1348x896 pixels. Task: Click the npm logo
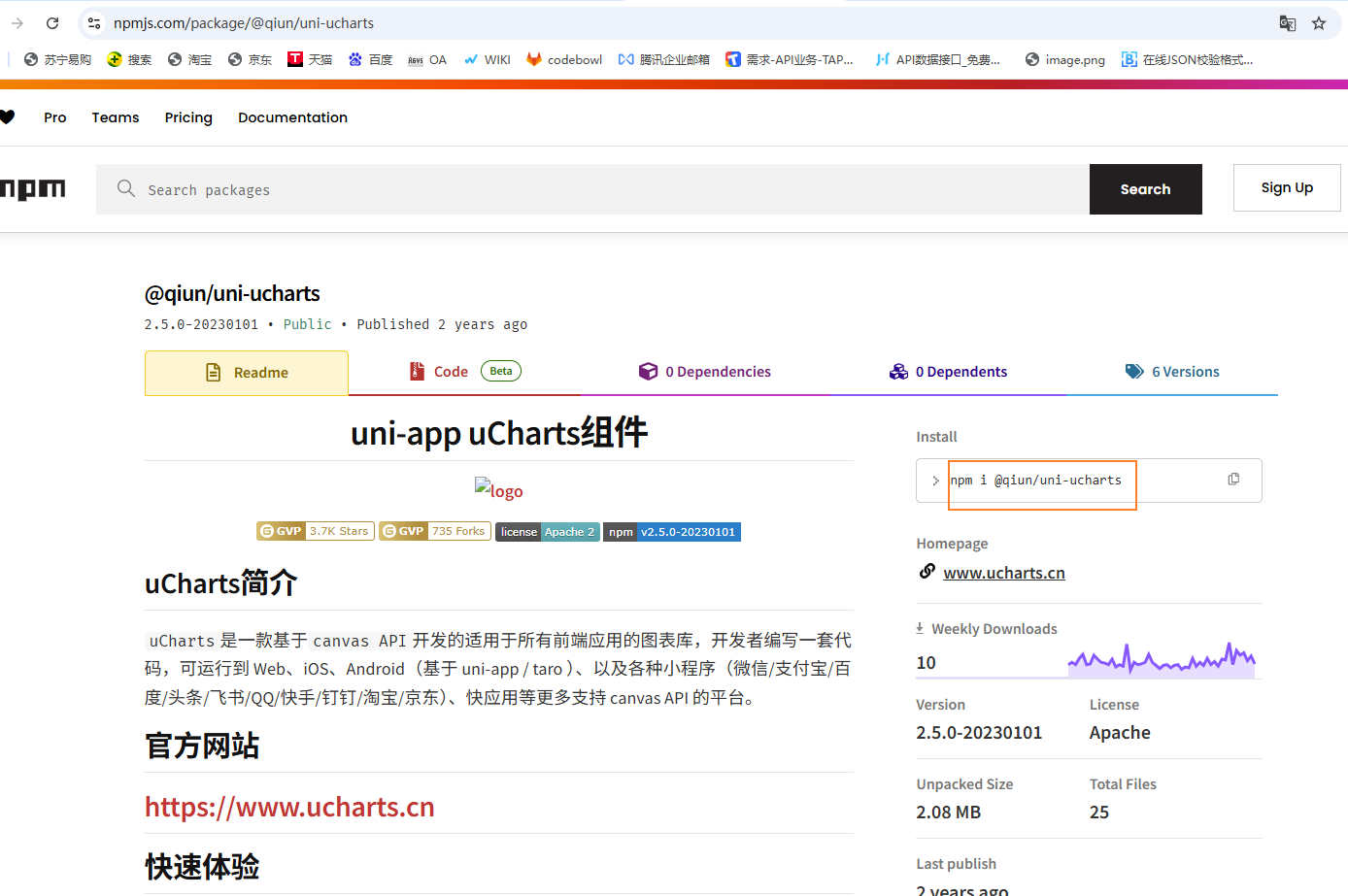click(33, 189)
